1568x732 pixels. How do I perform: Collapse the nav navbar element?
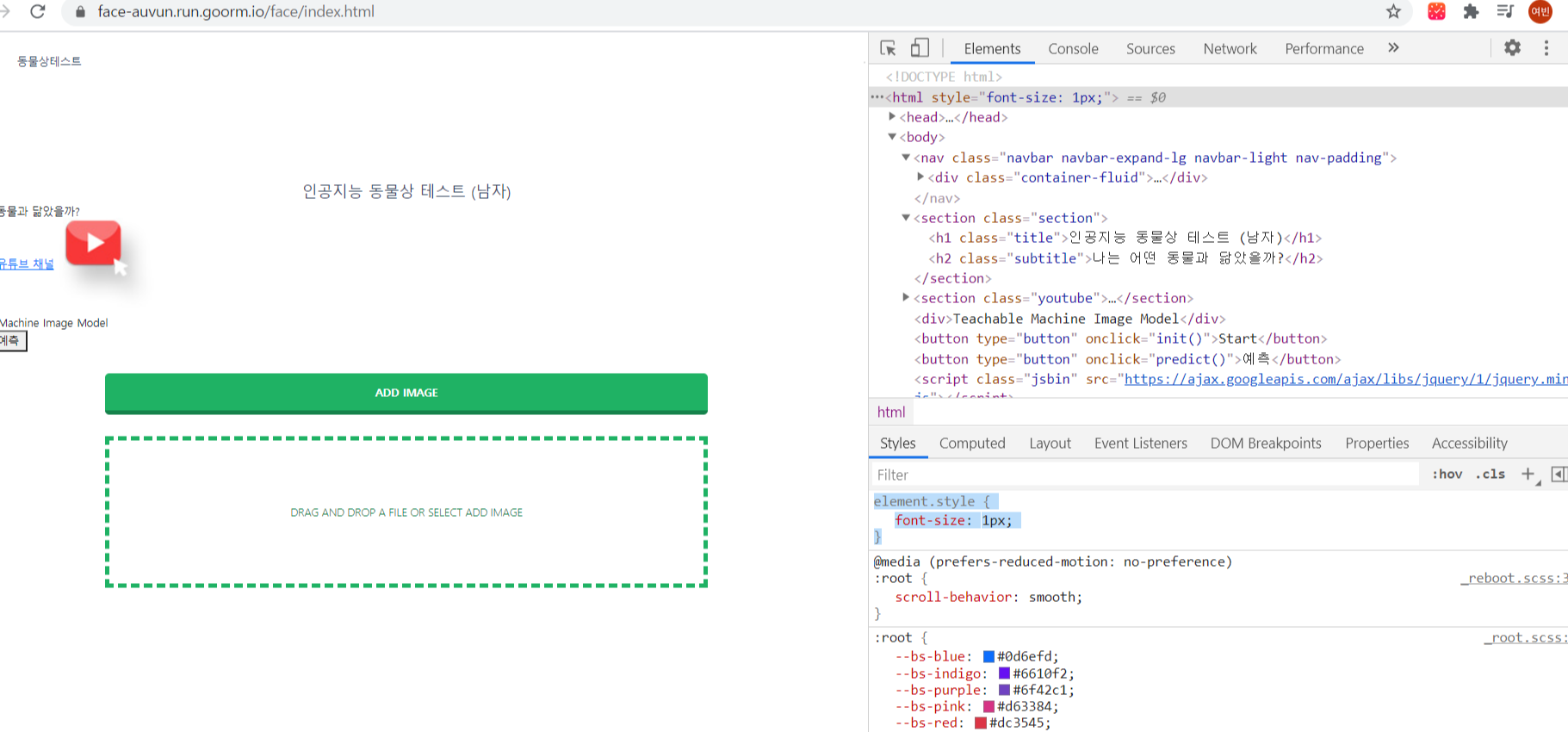pyautogui.click(x=906, y=158)
